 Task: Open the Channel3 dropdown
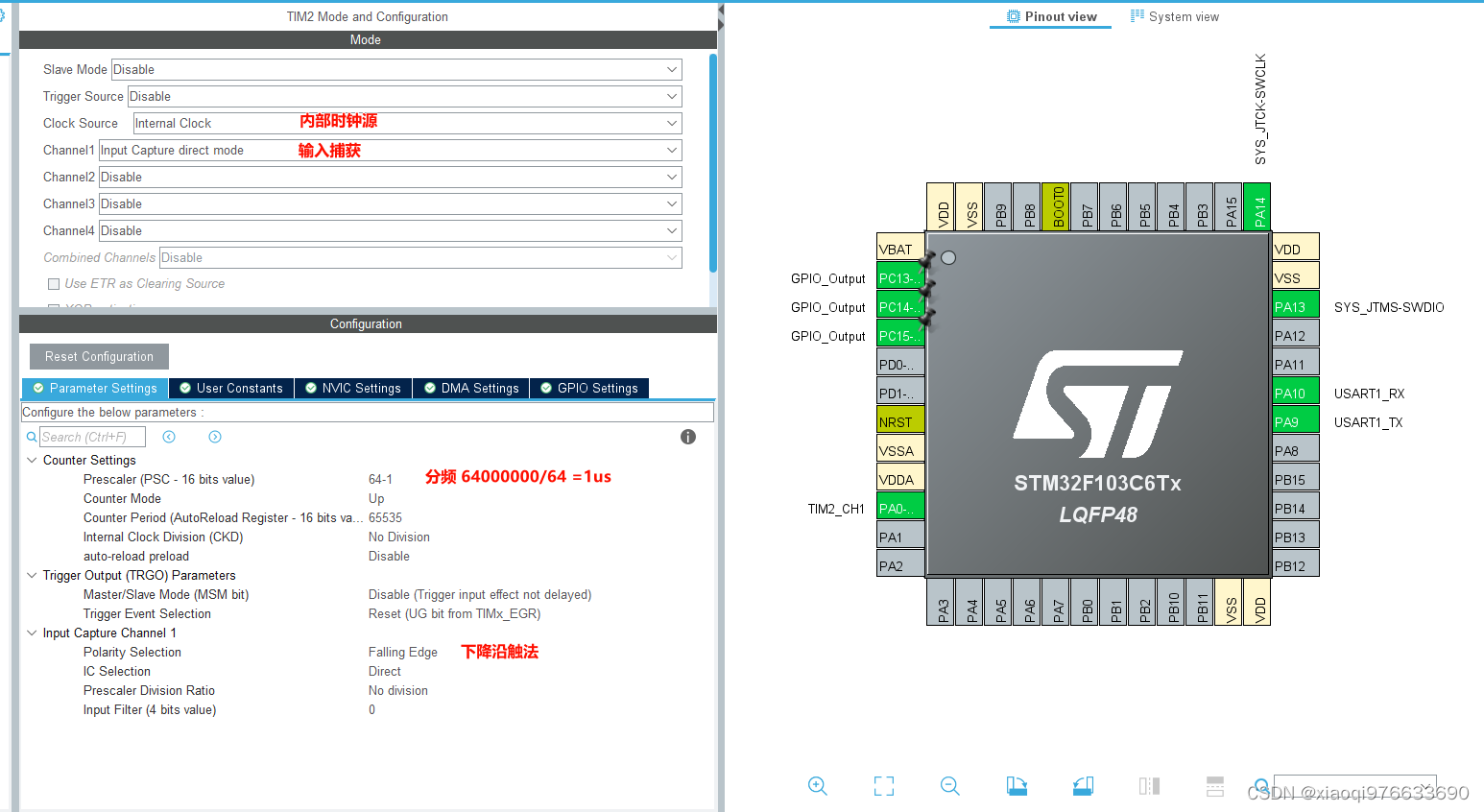pos(391,203)
